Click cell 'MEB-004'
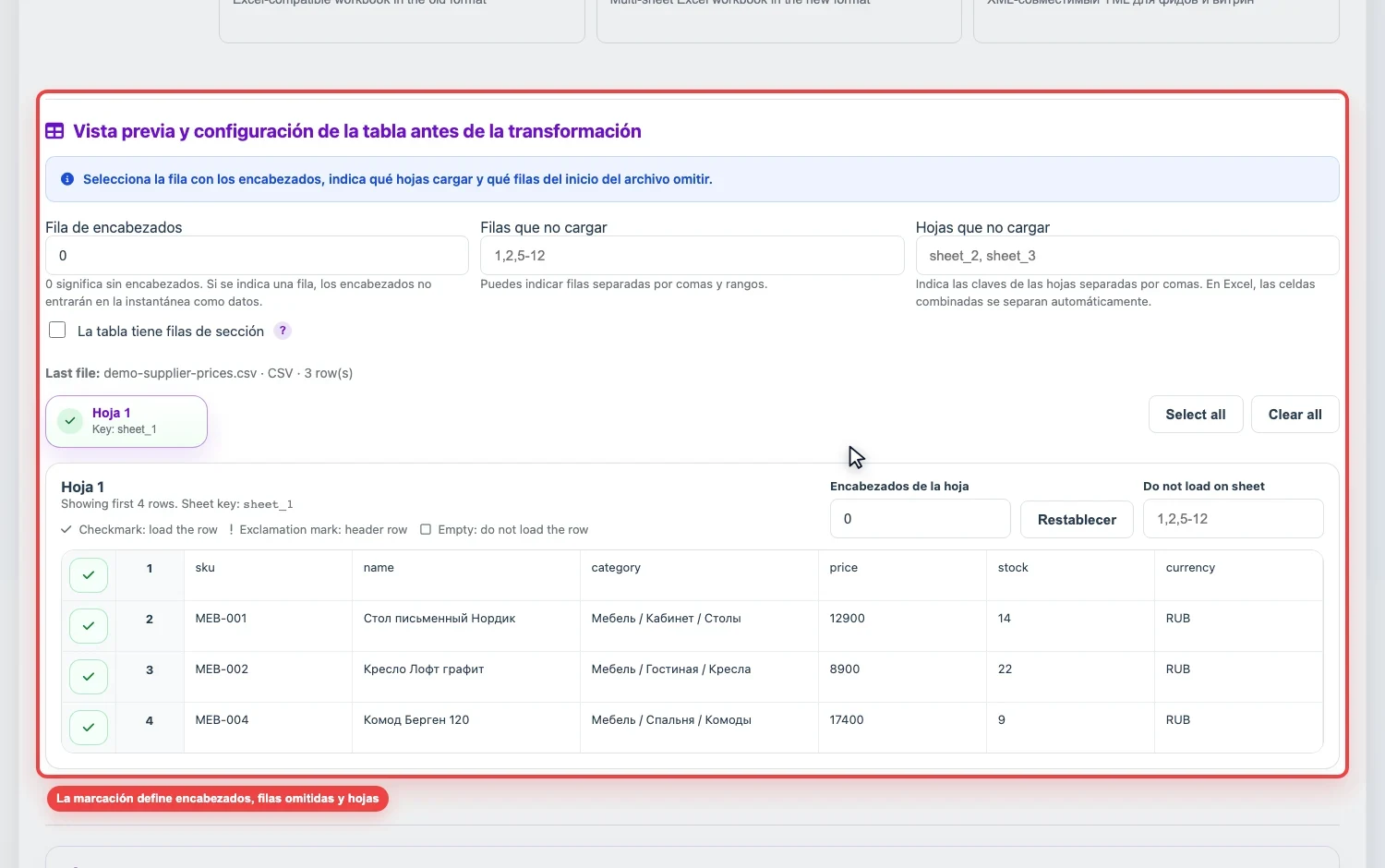The height and width of the screenshot is (868, 1385). coord(268,728)
